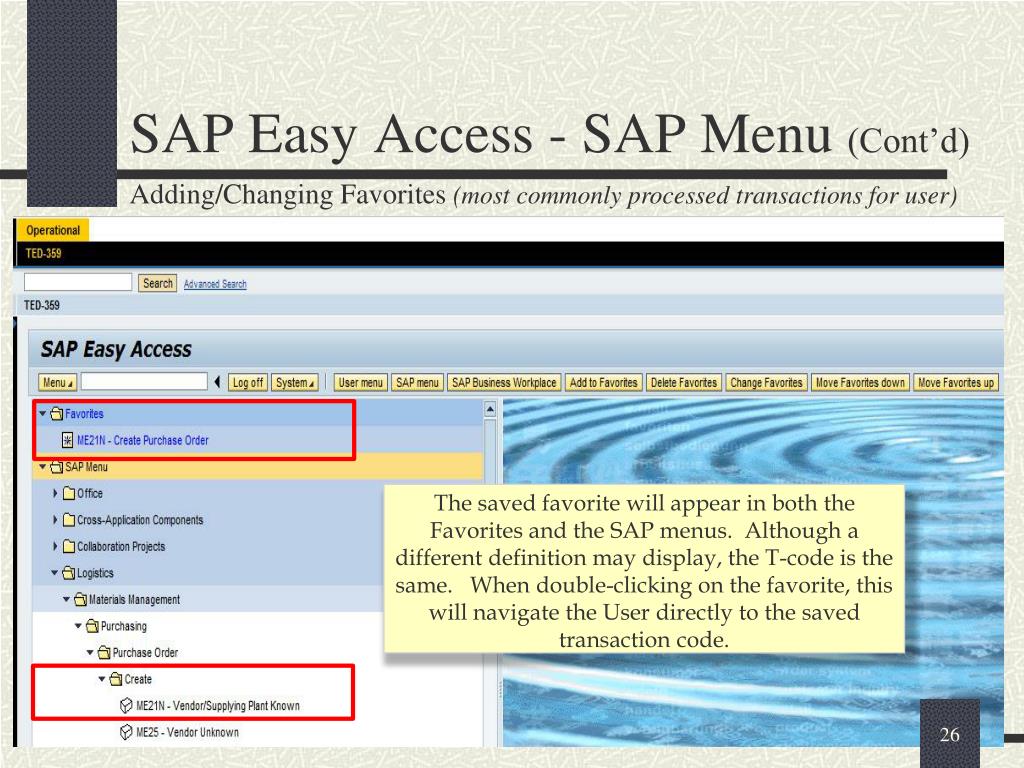Open the System dropdown button

coord(295,383)
